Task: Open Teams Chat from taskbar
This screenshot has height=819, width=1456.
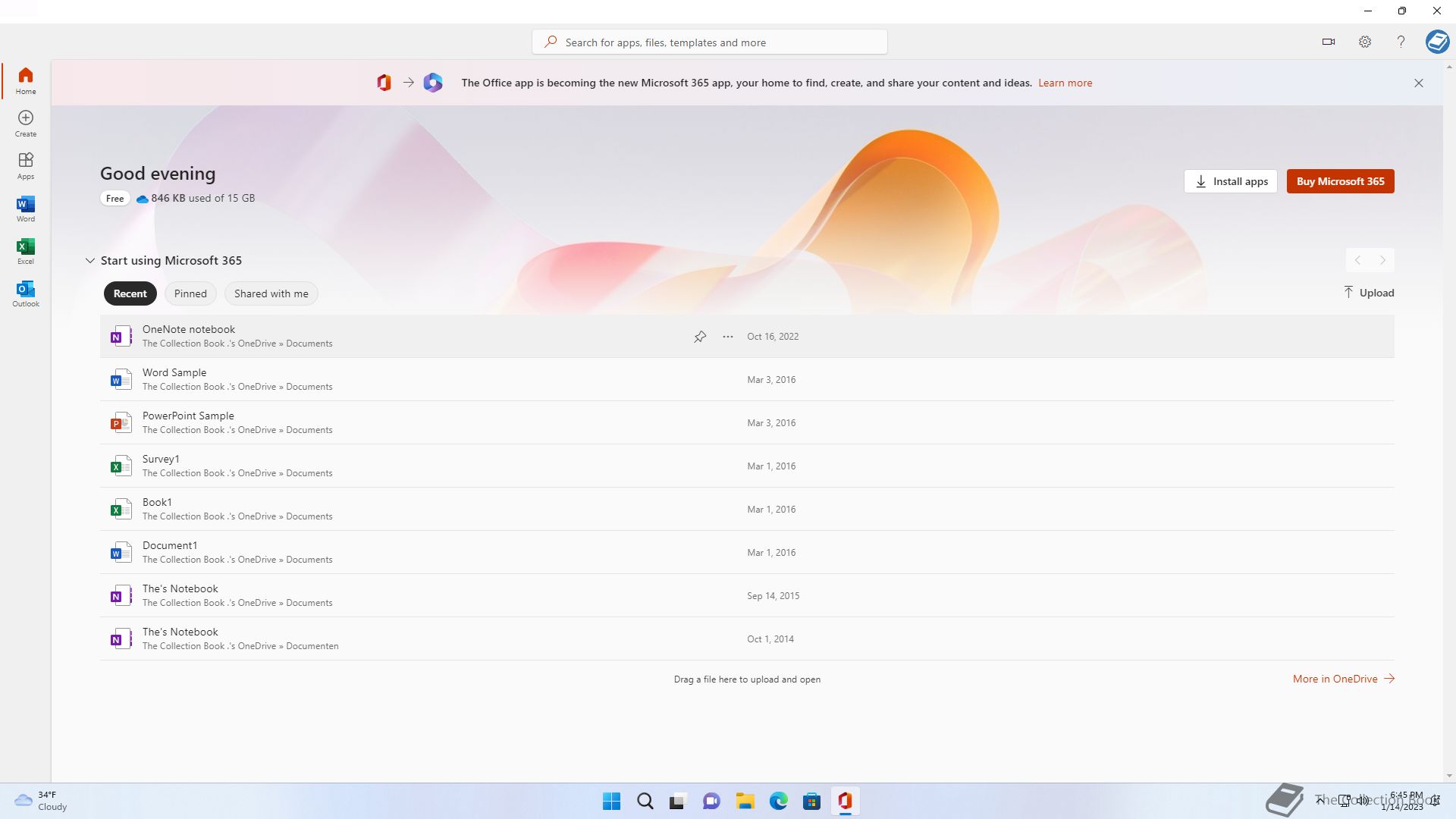Action: click(x=711, y=801)
